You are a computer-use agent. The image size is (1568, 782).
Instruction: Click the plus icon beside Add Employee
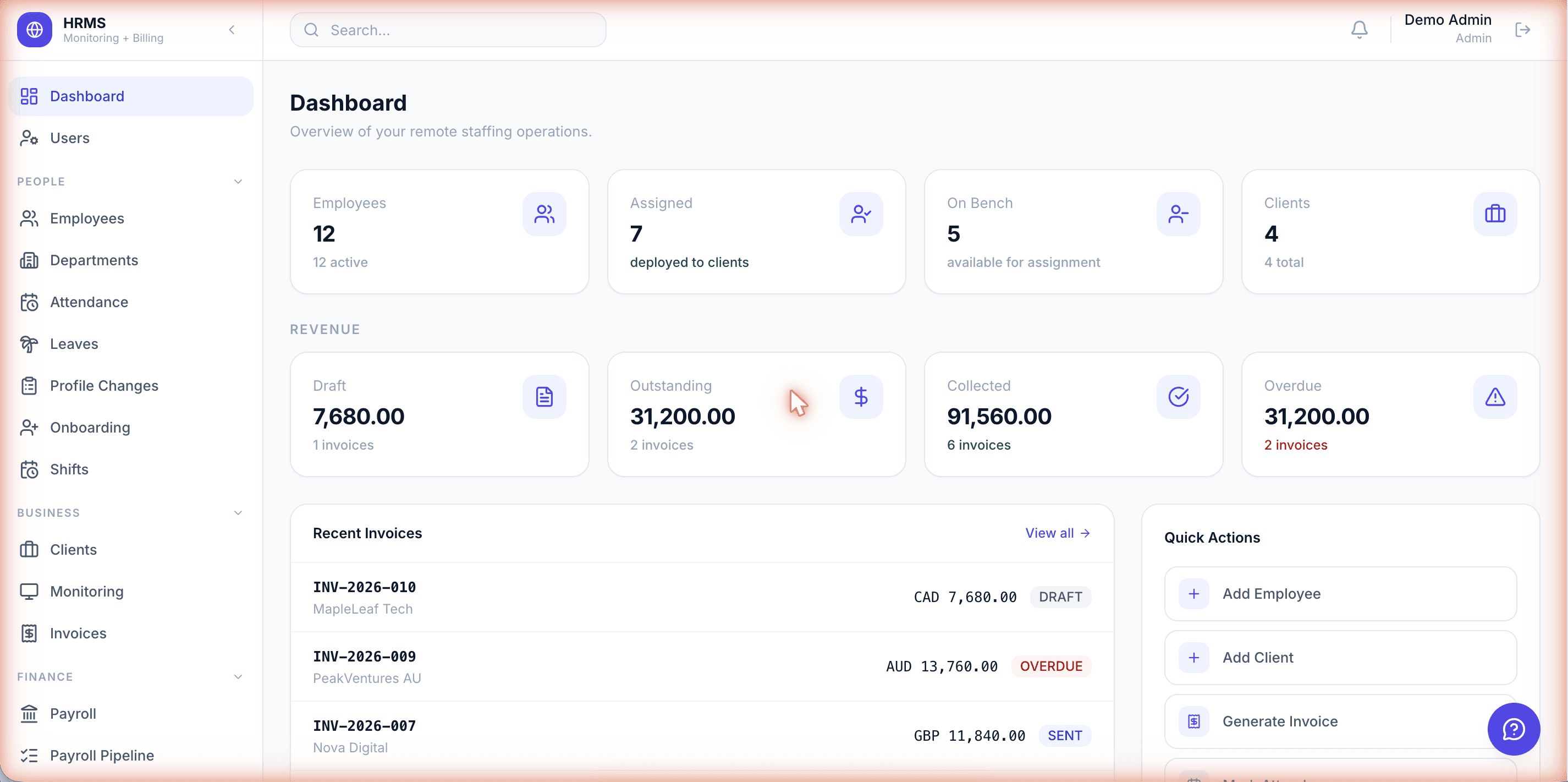1193,594
